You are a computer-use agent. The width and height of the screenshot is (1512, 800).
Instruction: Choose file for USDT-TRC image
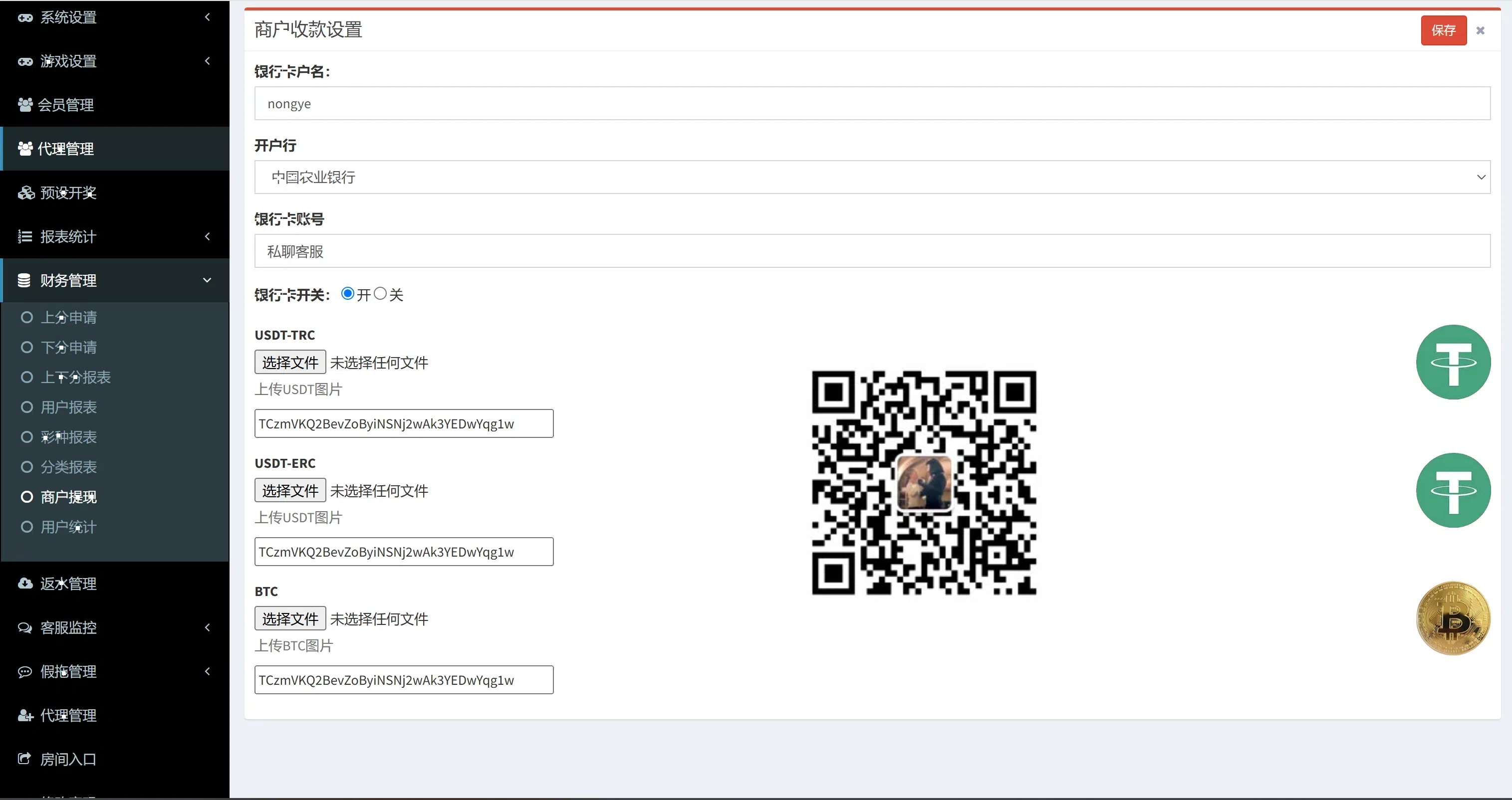(x=290, y=363)
